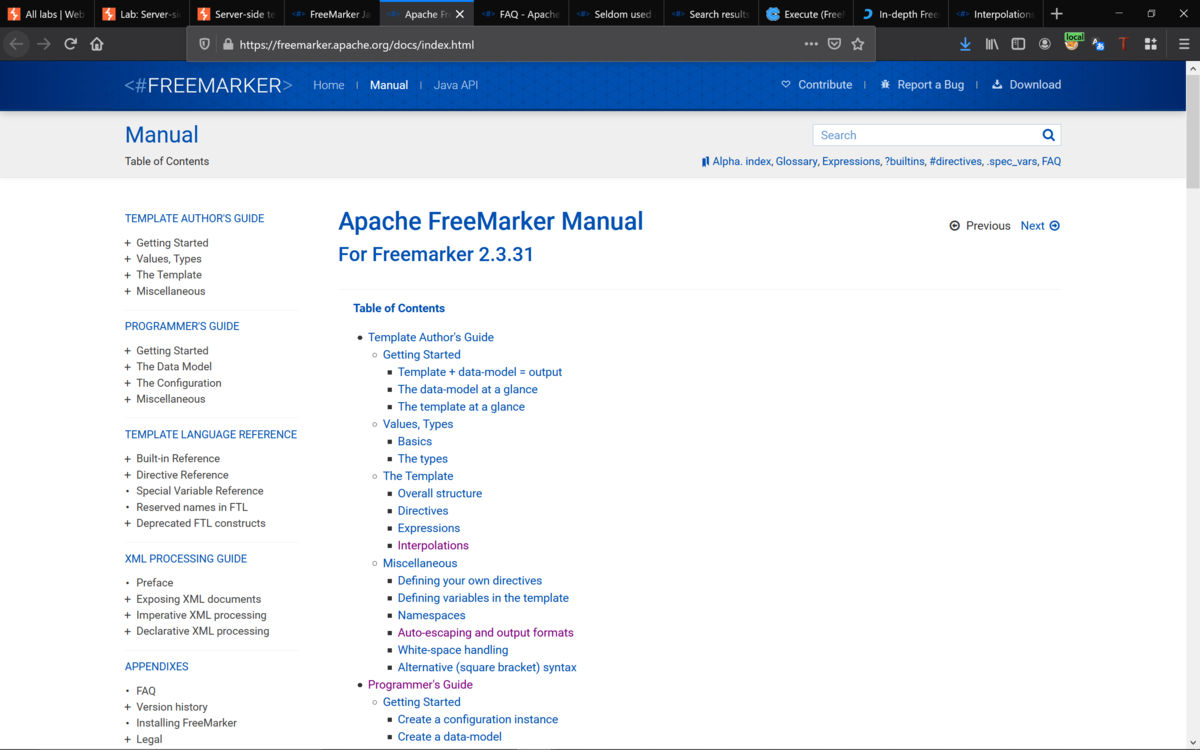Click the scrollbar down arrow

[x=1192, y=742]
